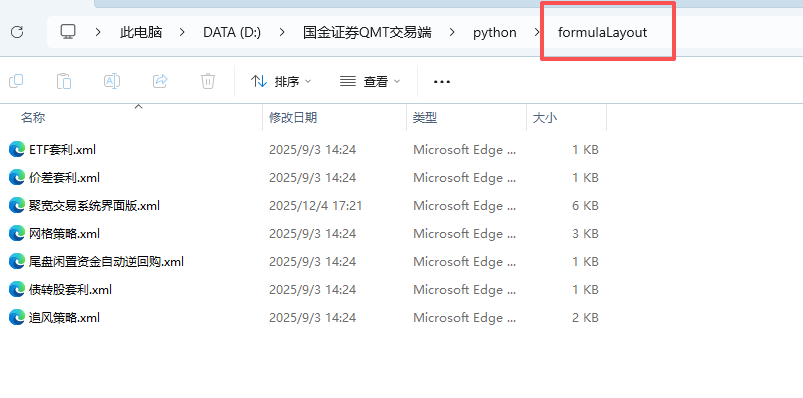Screen dimensions: 803x398
Task: Click the delete trash icon
Action: [x=208, y=81]
